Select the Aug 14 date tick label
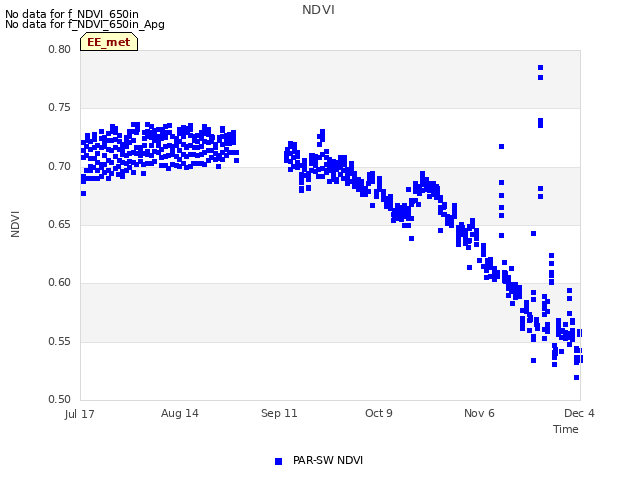Screen dimensions: 640x480 [180, 413]
